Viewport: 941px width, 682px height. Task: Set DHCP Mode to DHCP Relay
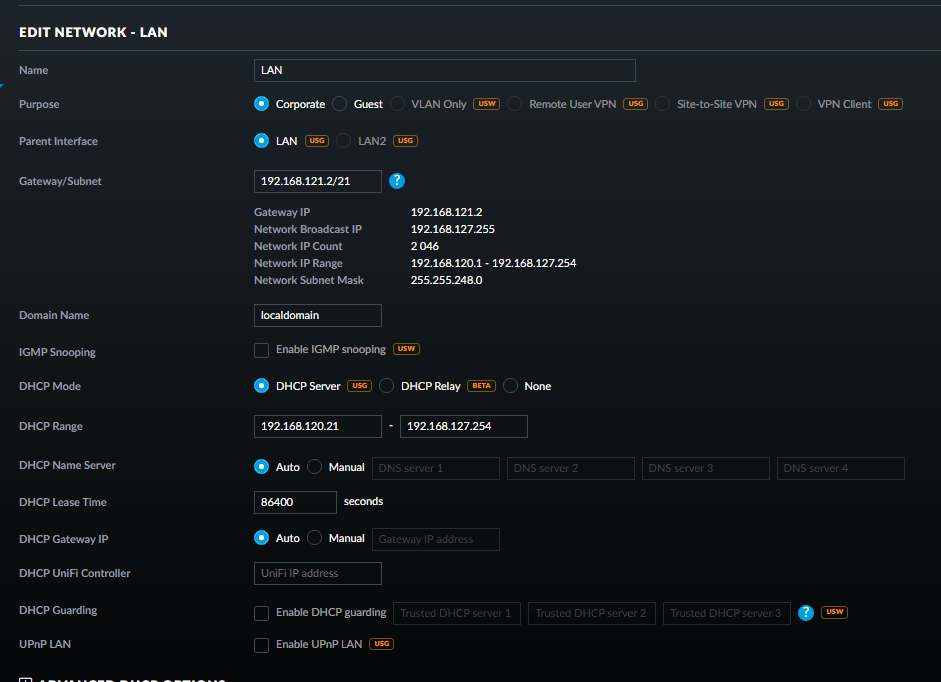pos(386,385)
